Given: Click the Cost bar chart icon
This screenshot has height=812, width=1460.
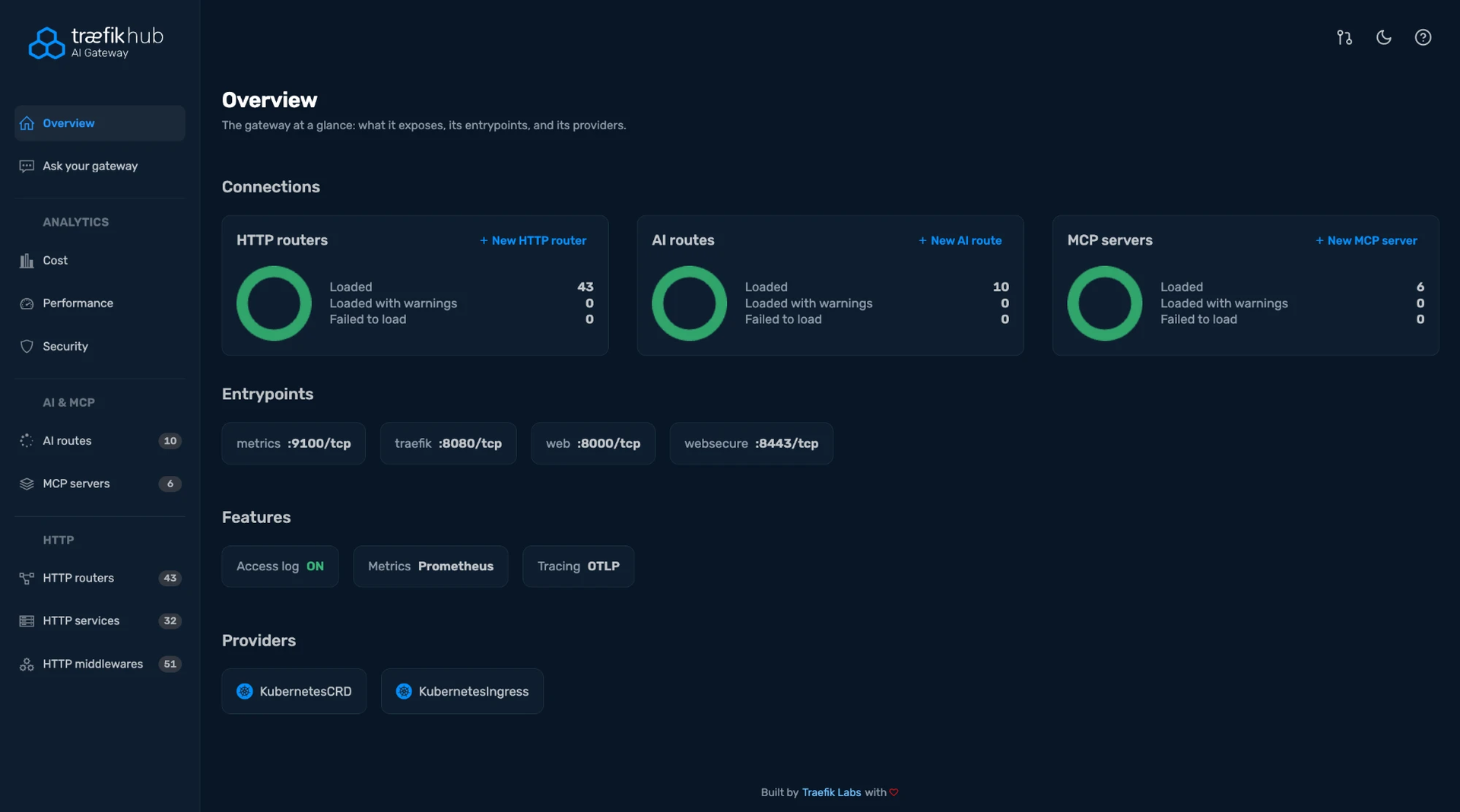Looking at the screenshot, I should click(x=27, y=260).
